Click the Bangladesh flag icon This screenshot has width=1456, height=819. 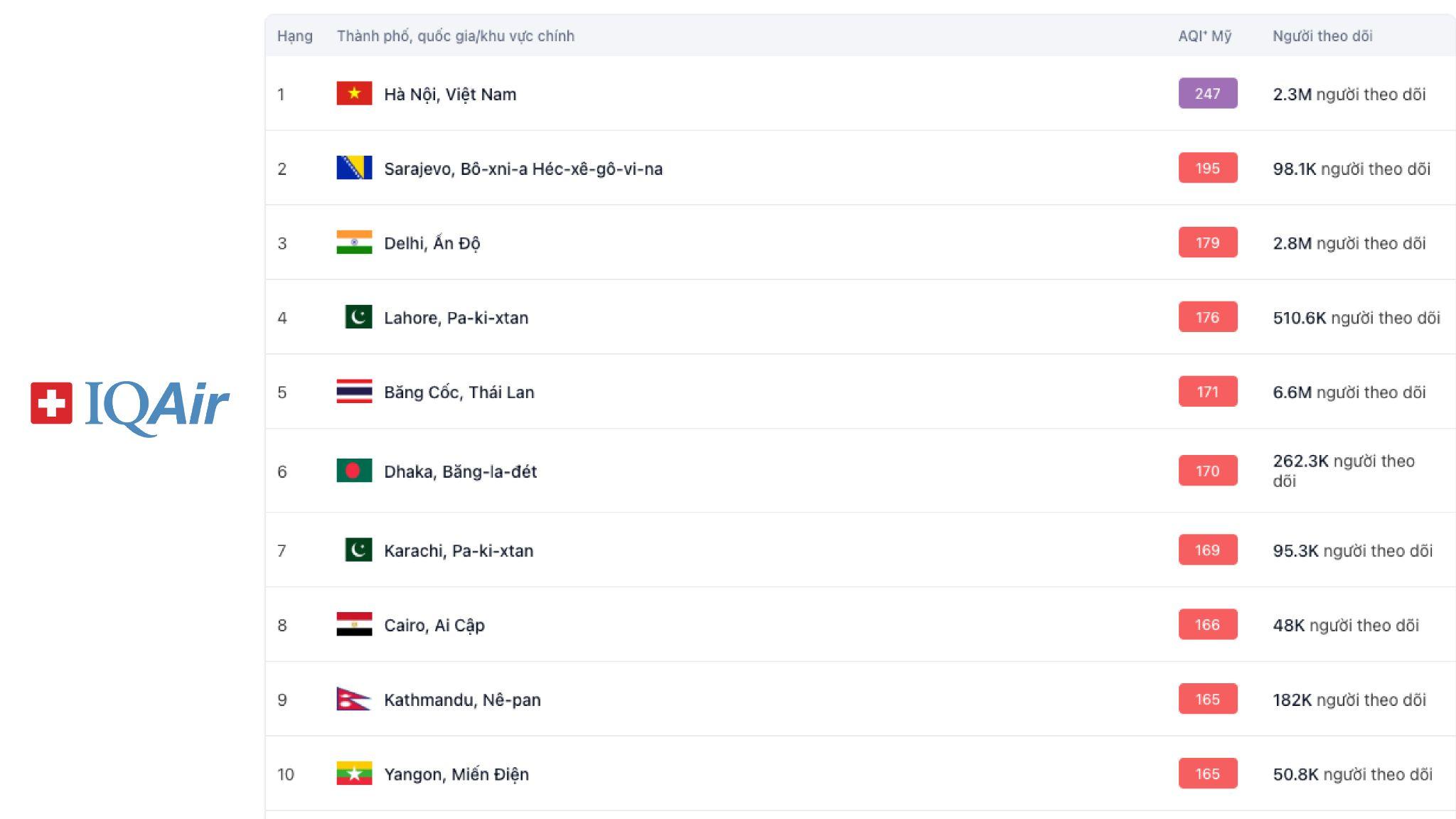coord(354,471)
